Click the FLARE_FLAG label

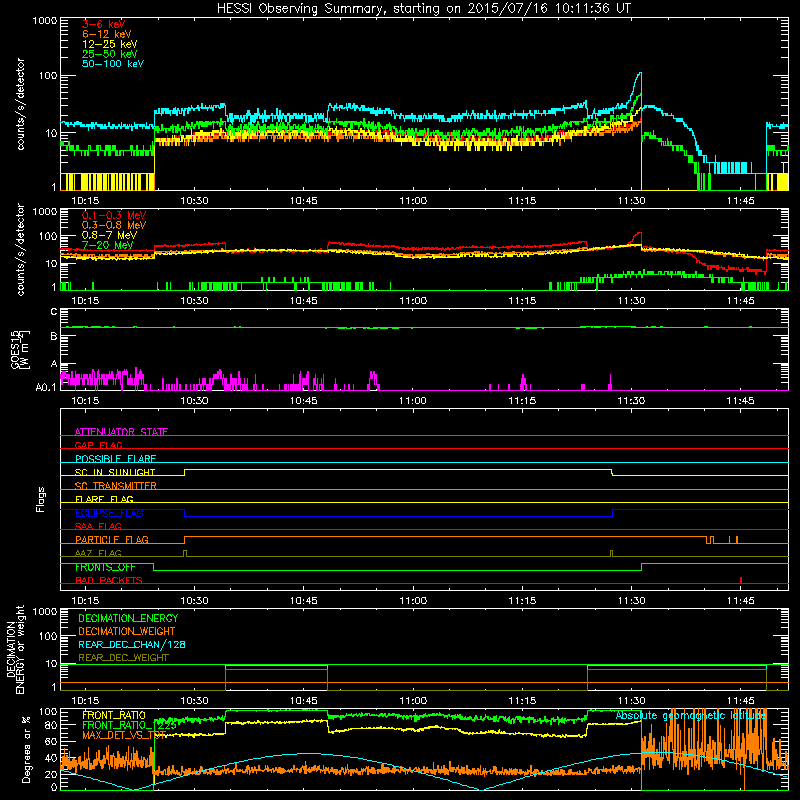pyautogui.click(x=104, y=499)
